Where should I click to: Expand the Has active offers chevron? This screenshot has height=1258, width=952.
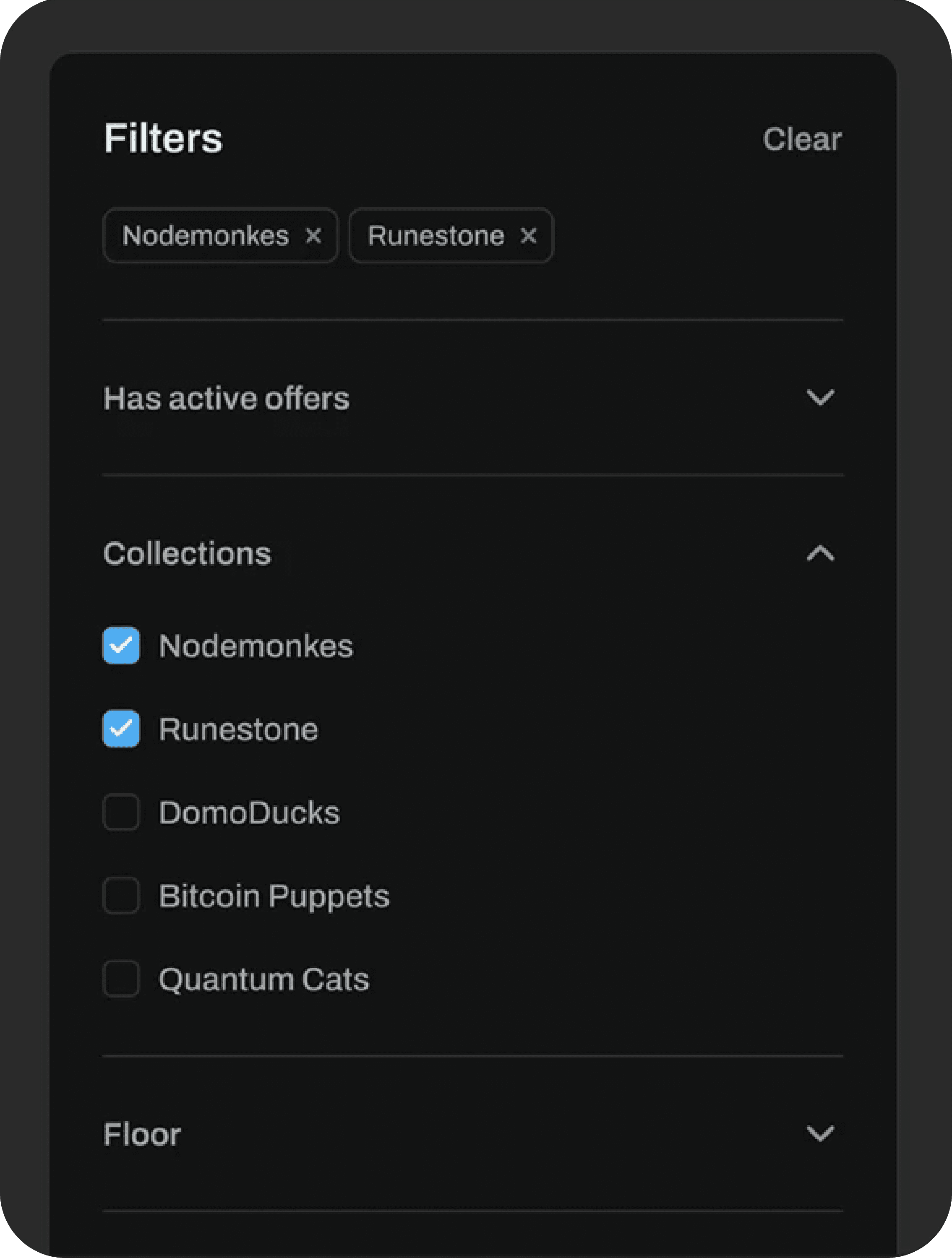[820, 398]
